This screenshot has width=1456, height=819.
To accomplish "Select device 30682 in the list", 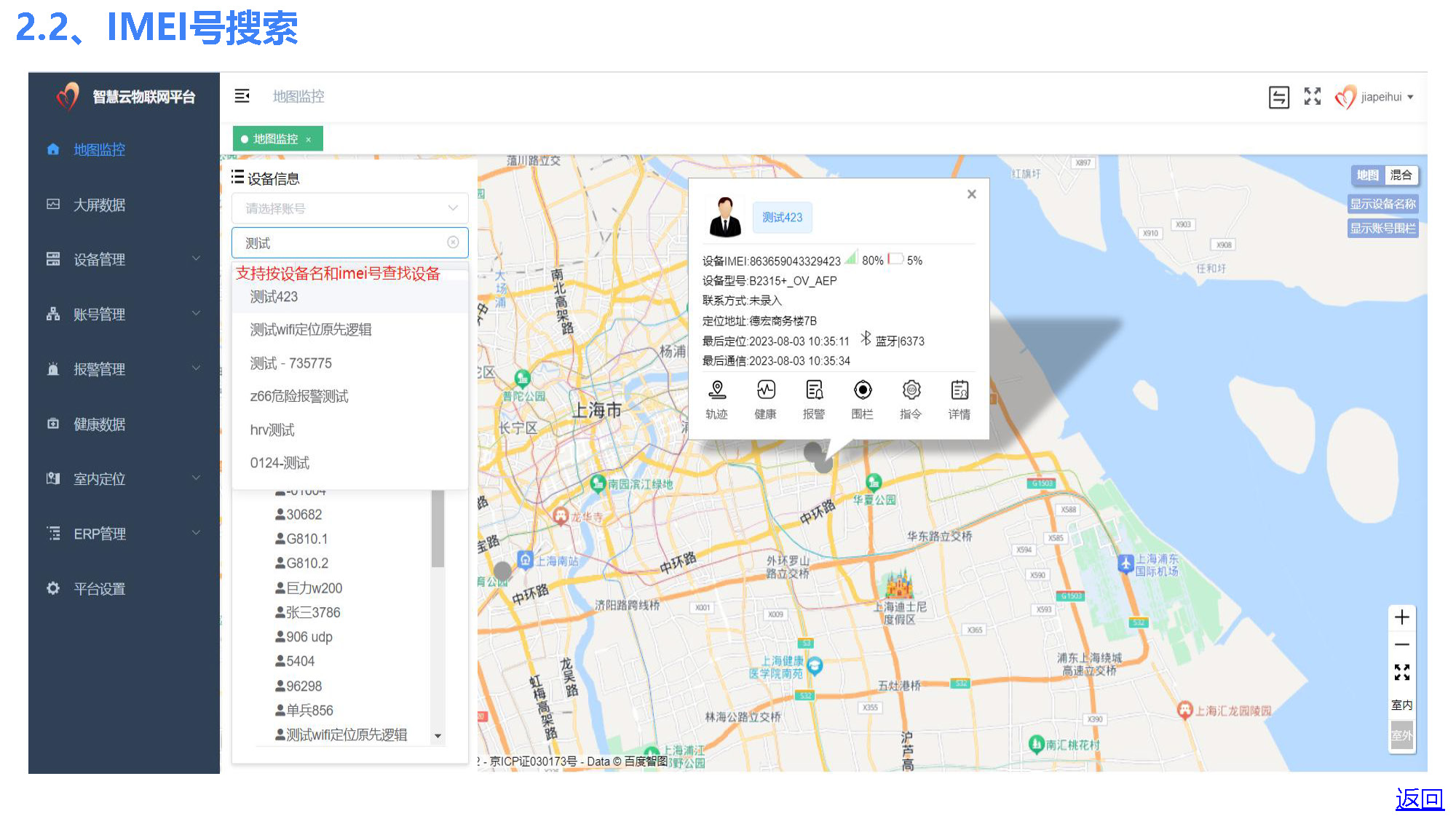I will click(x=298, y=515).
